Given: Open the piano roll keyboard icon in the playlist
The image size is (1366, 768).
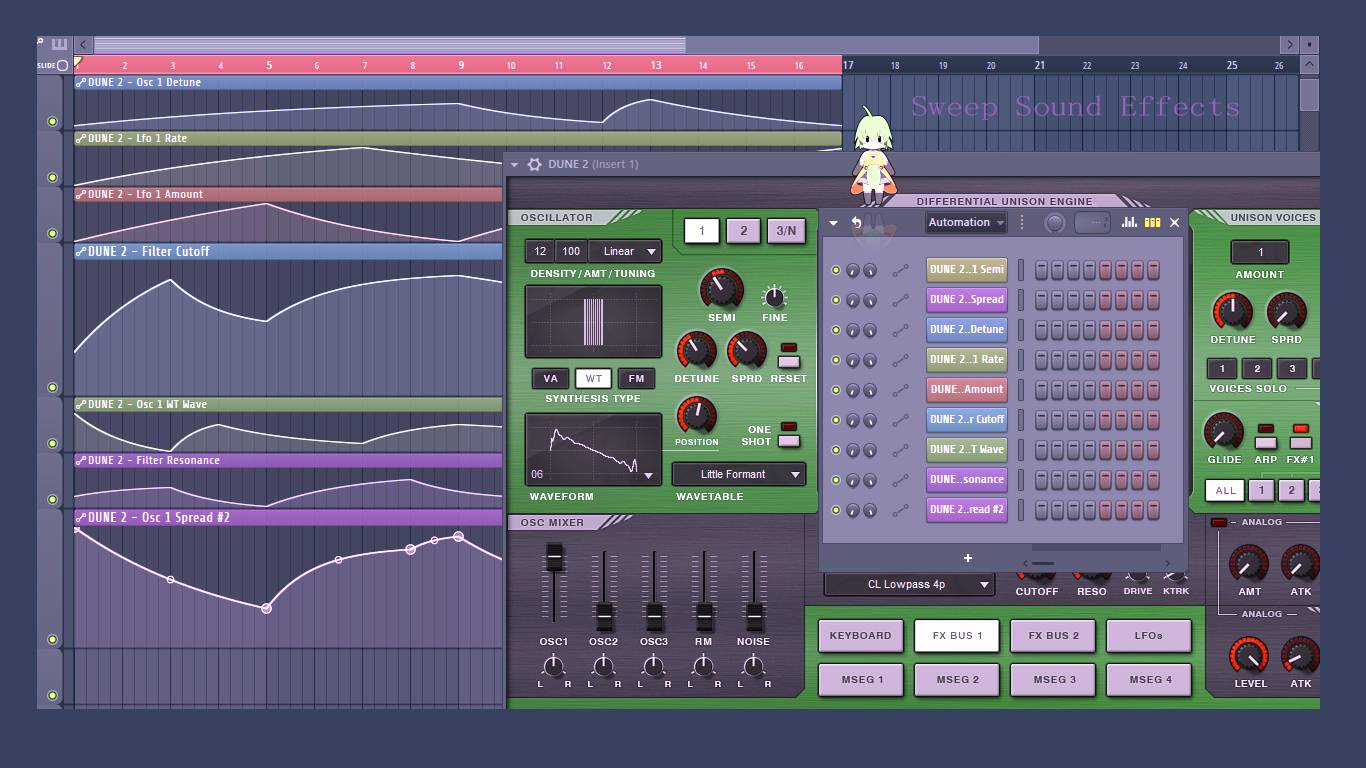Looking at the screenshot, I should click(x=59, y=44).
